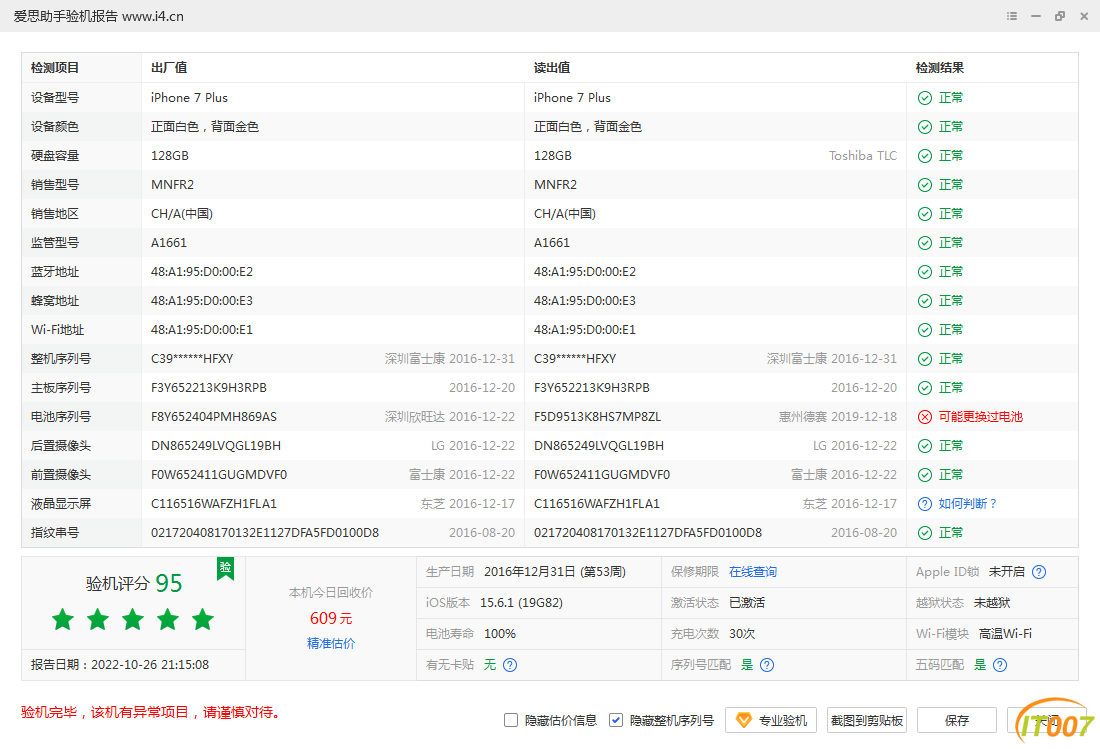Click the green 验 badge on score card
Viewport: 1100px width, 749px height.
pyautogui.click(x=225, y=568)
